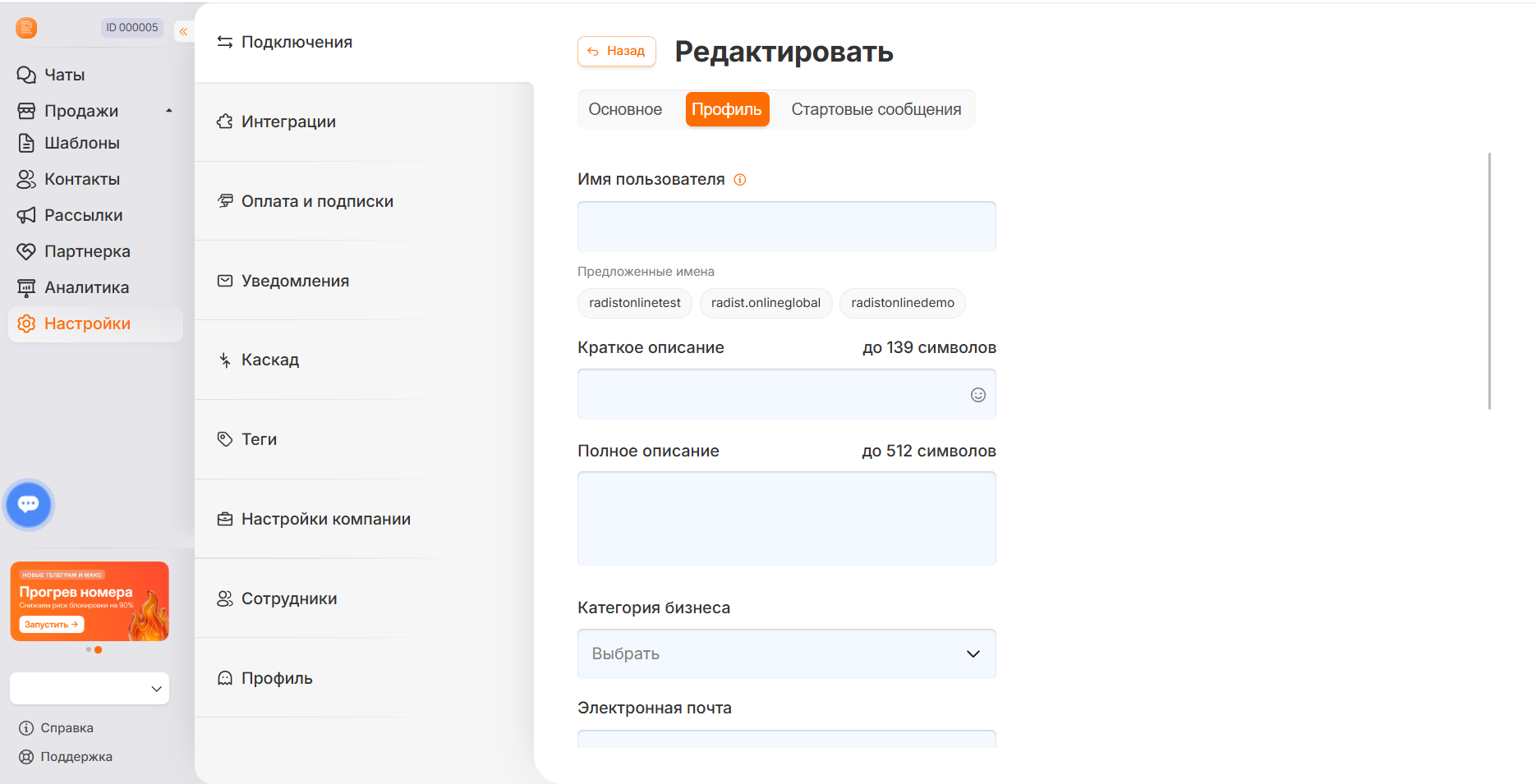Click the Справка info icon
This screenshot has width=1536, height=784.
click(x=26, y=728)
